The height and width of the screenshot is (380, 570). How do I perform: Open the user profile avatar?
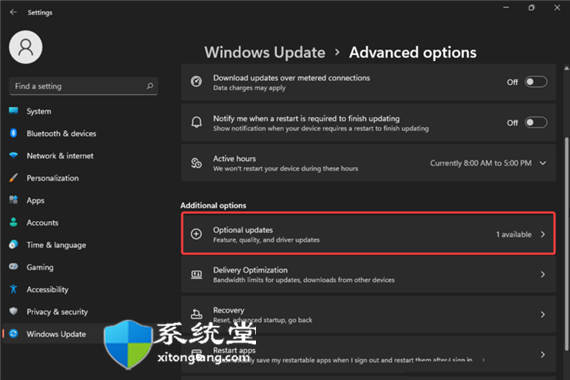pyautogui.click(x=26, y=47)
